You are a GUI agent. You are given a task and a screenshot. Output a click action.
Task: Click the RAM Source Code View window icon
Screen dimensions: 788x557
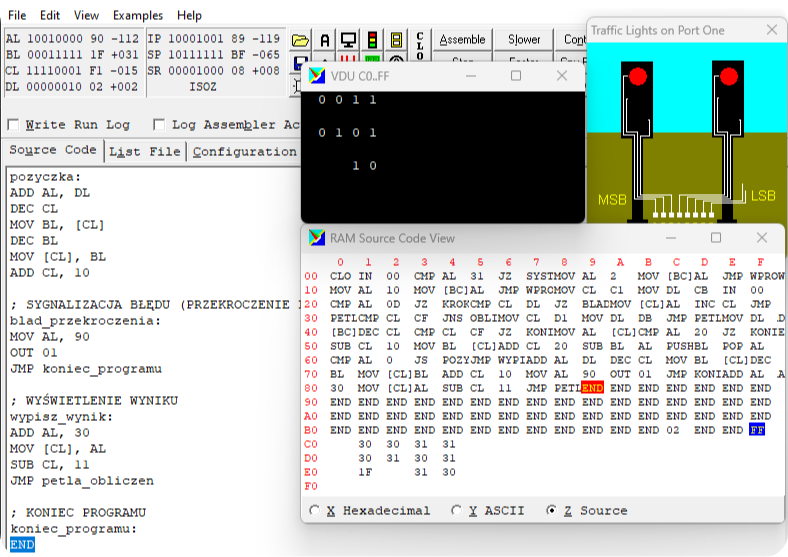tap(317, 238)
